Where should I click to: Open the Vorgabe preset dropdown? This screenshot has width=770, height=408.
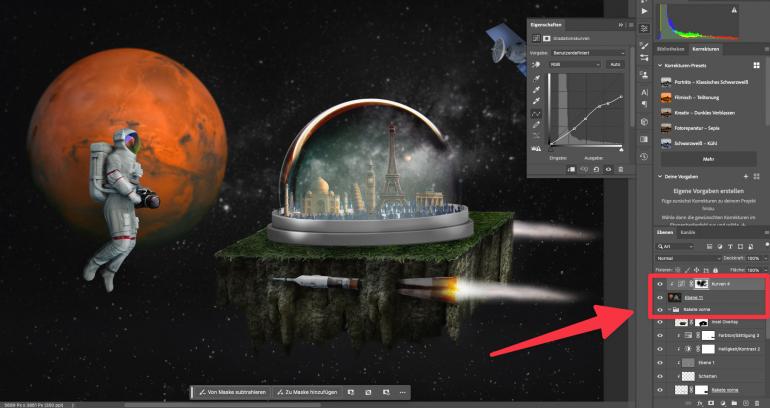[x=589, y=53]
